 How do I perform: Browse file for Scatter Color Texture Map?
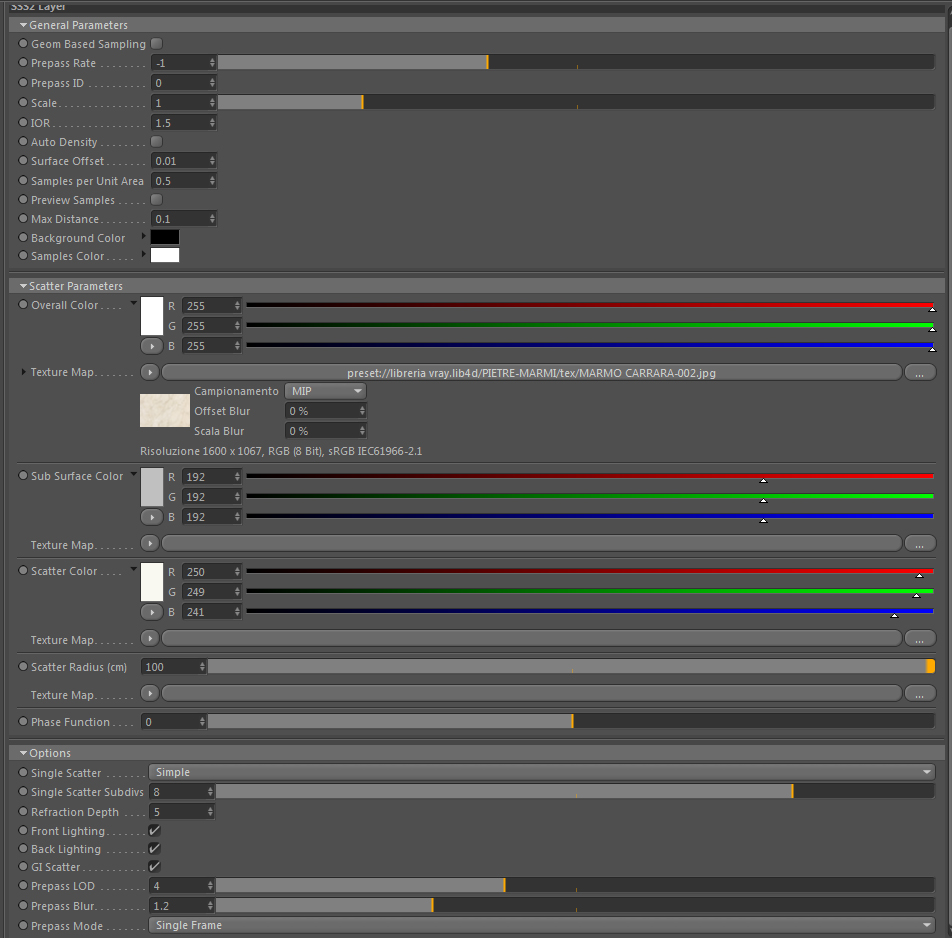[x=920, y=639]
